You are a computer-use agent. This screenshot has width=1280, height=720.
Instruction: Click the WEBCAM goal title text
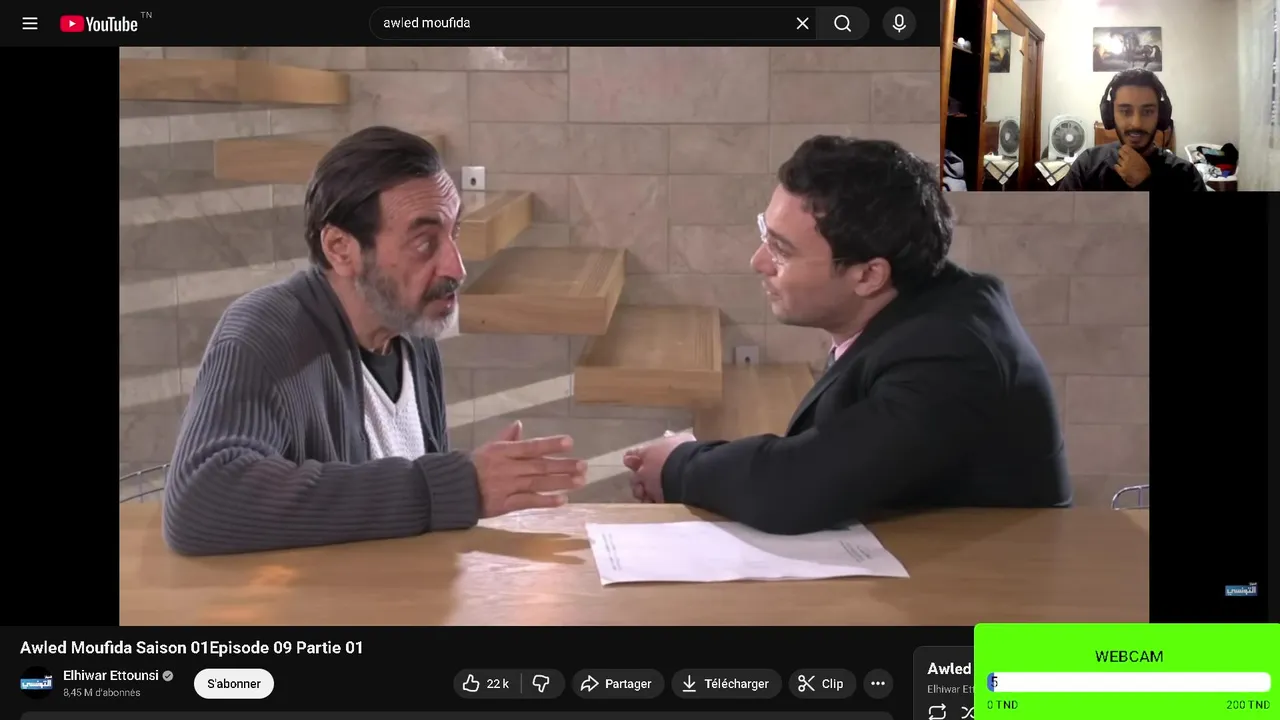click(1129, 657)
